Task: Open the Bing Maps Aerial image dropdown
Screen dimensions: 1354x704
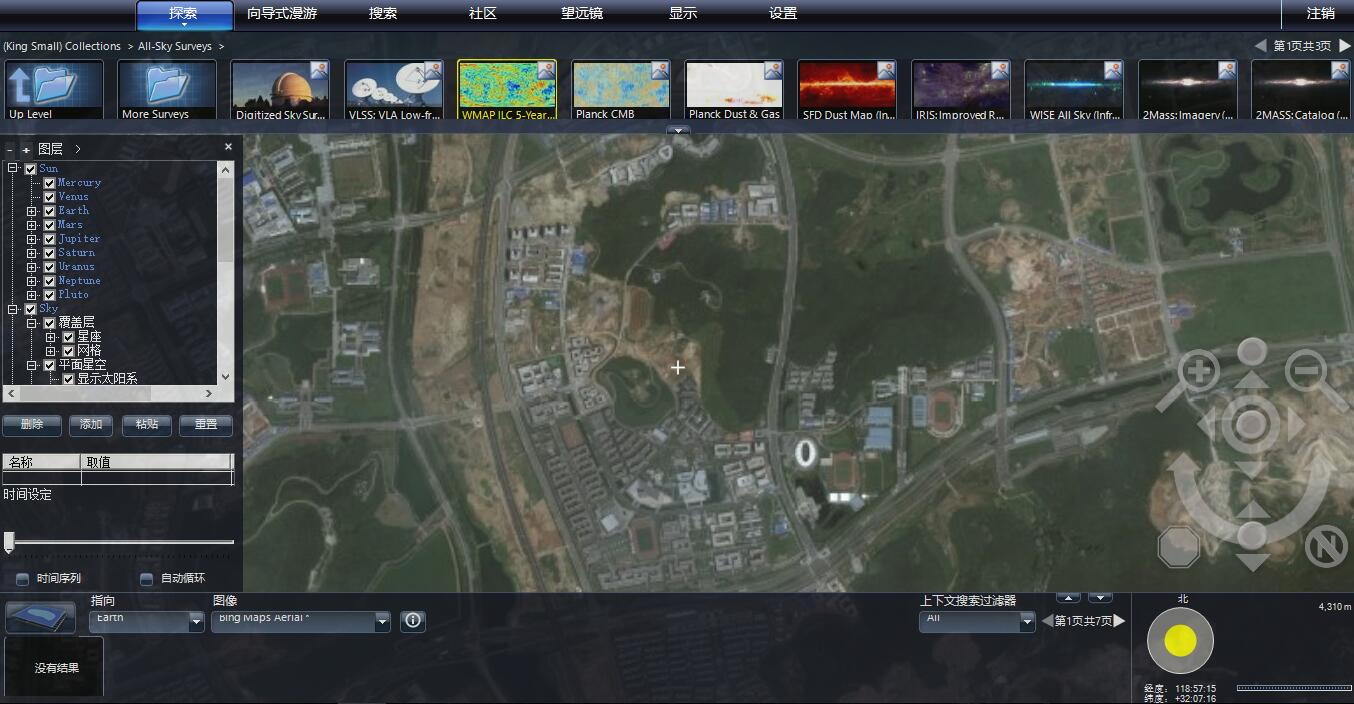Action: click(x=381, y=622)
